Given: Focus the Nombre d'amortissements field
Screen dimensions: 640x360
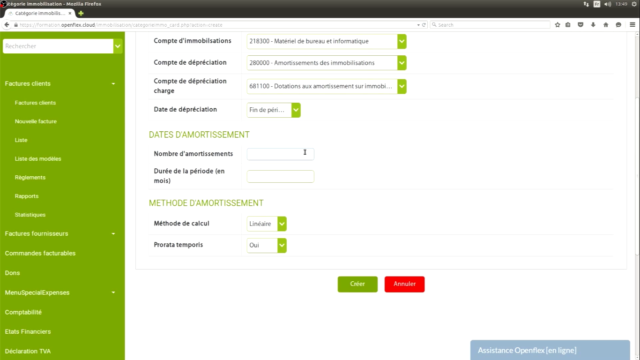Looking at the screenshot, I should (280, 154).
